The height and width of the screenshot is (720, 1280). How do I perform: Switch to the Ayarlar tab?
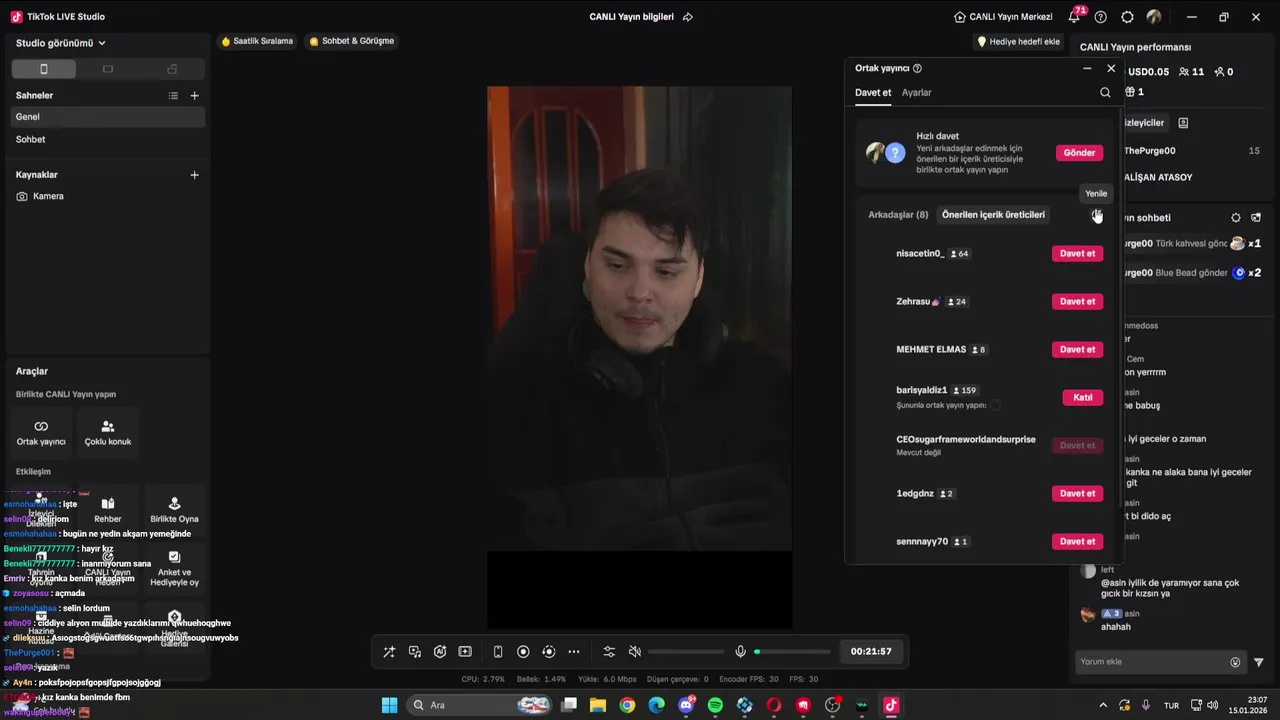point(916,92)
